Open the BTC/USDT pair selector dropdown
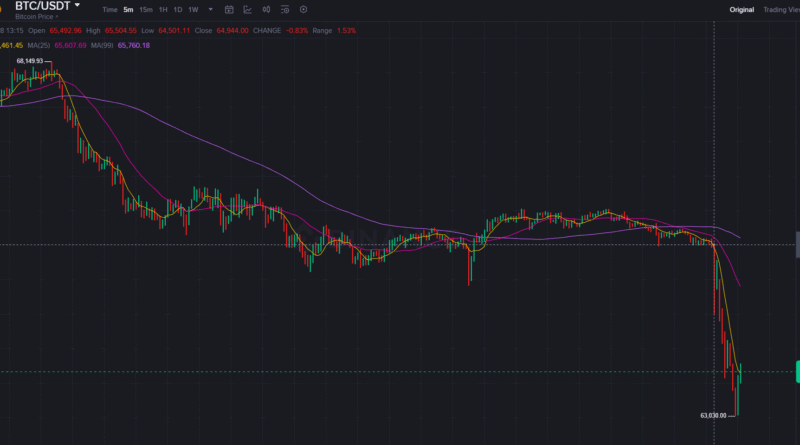The height and width of the screenshot is (445, 800). coord(47,6)
